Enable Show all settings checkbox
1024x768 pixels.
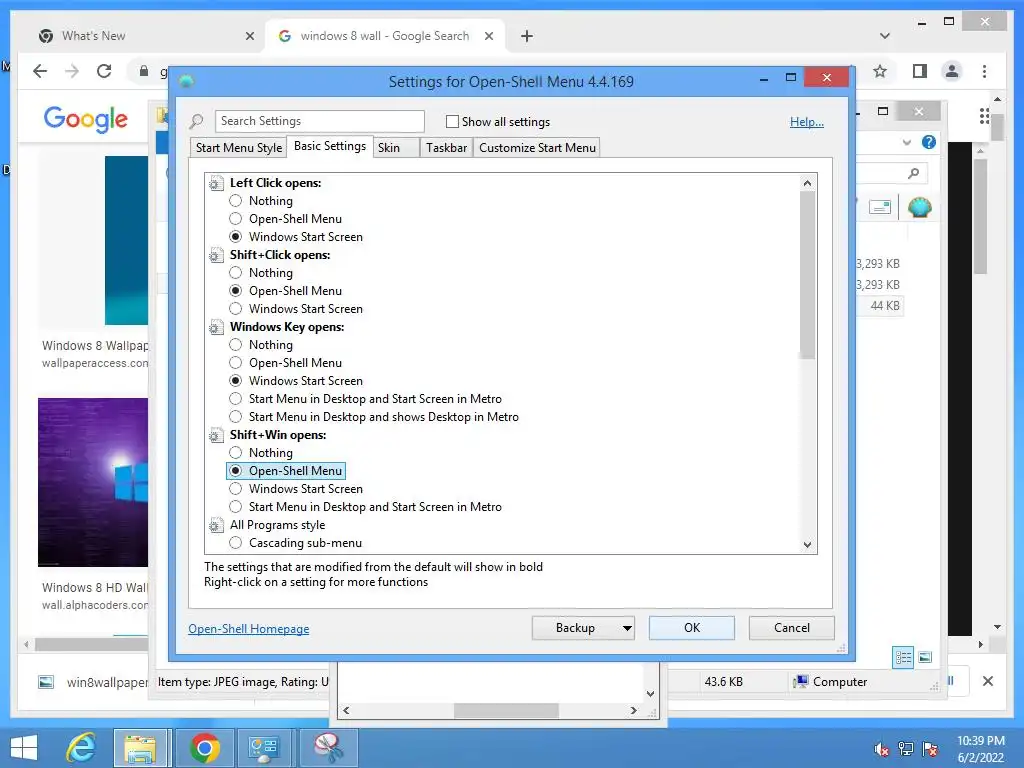point(452,121)
